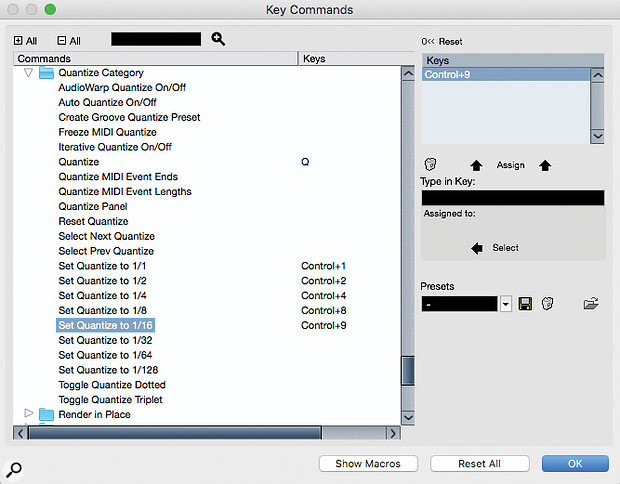Open key commands file via folder icon
The height and width of the screenshot is (484, 620).
point(591,304)
